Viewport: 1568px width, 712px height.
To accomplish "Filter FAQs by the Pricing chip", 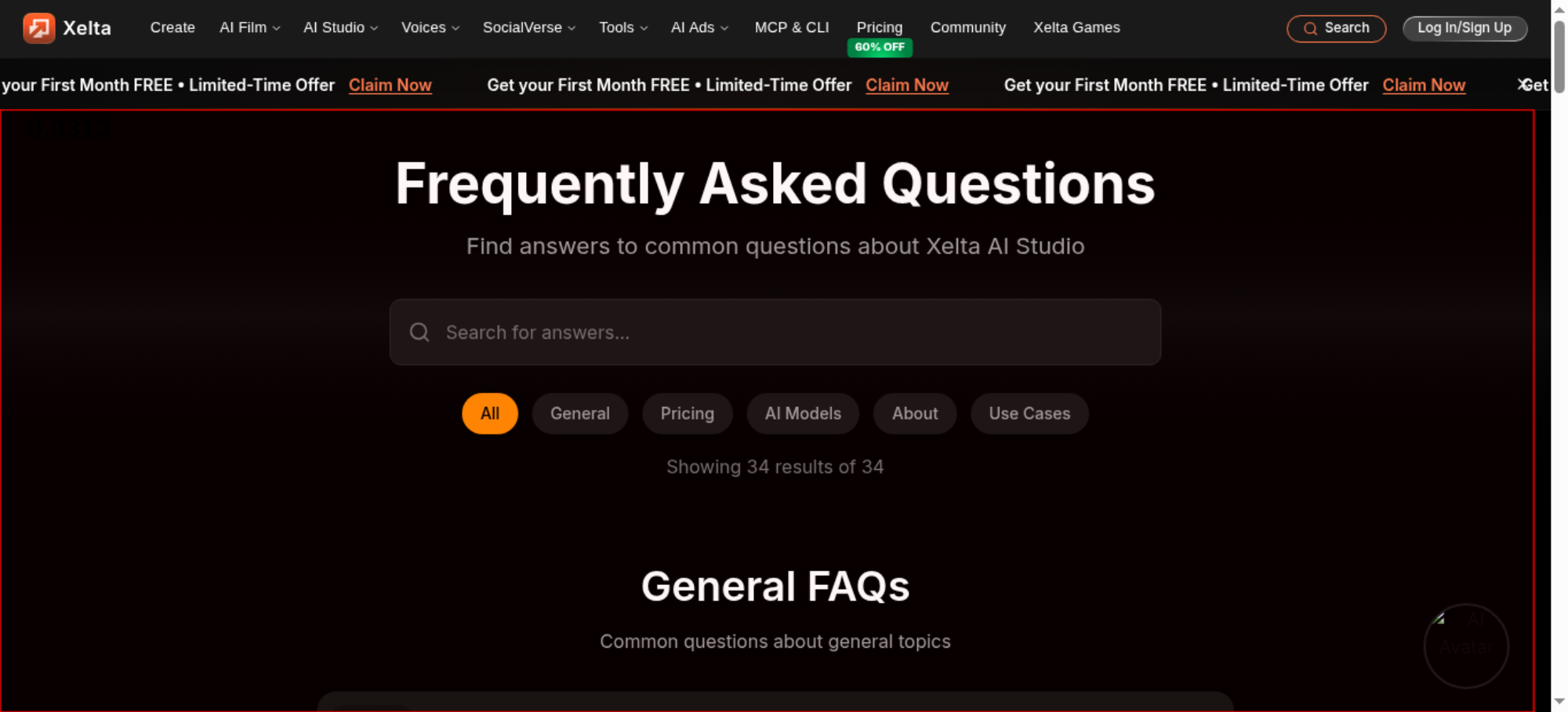I will click(x=688, y=413).
